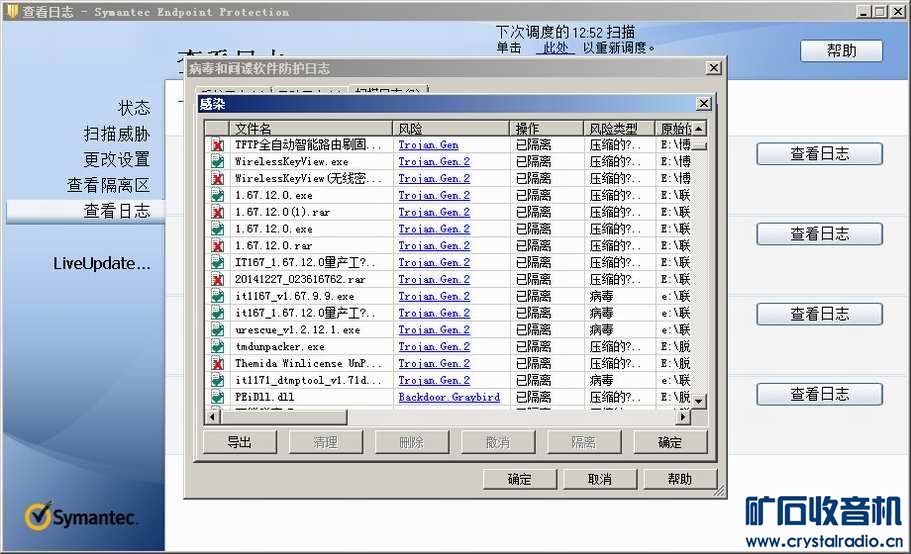Click the vertical scrollbar up arrow
The width and height of the screenshot is (911, 554).
click(x=699, y=128)
